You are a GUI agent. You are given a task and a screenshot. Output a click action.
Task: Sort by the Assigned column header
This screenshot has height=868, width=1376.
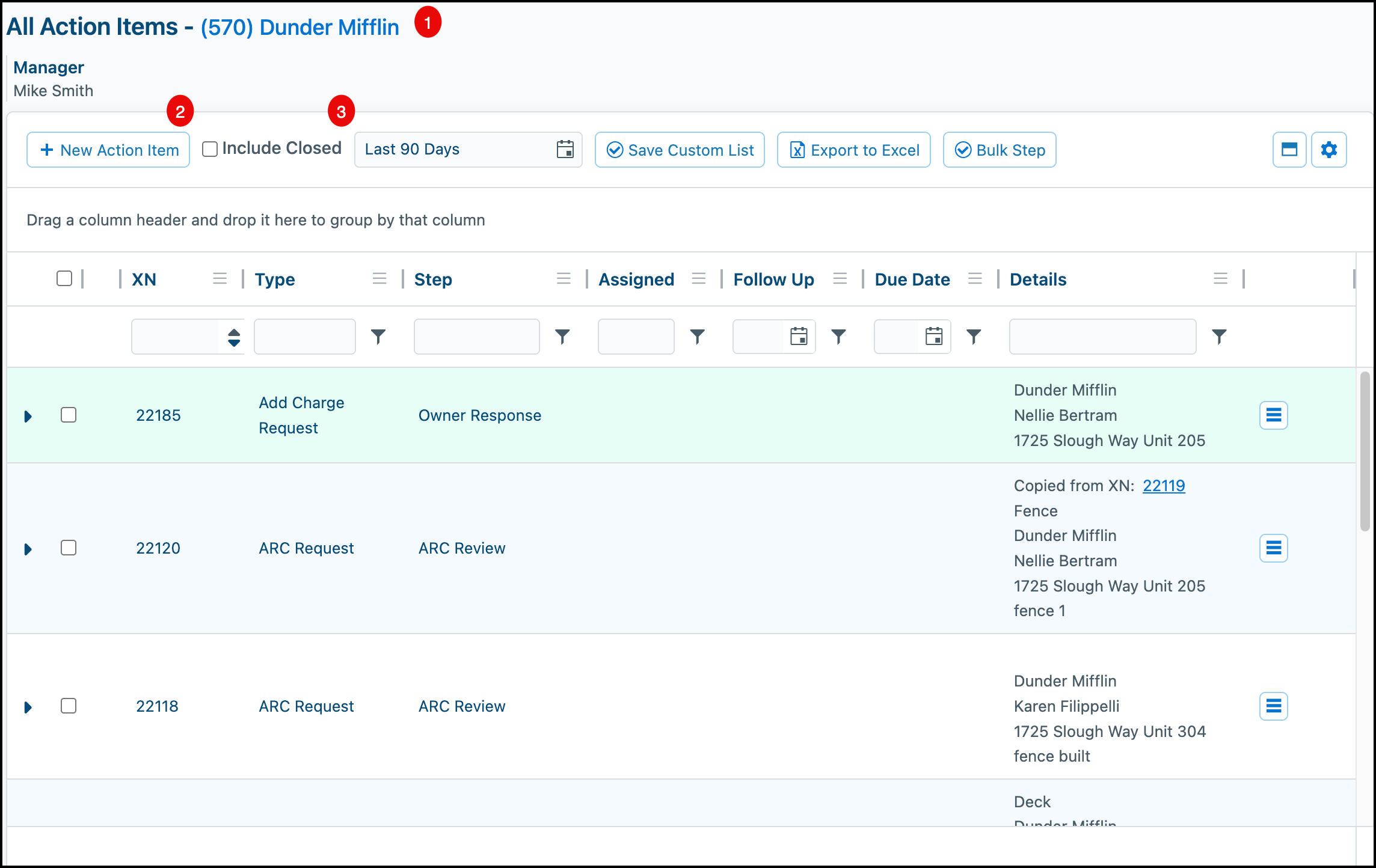pos(636,280)
